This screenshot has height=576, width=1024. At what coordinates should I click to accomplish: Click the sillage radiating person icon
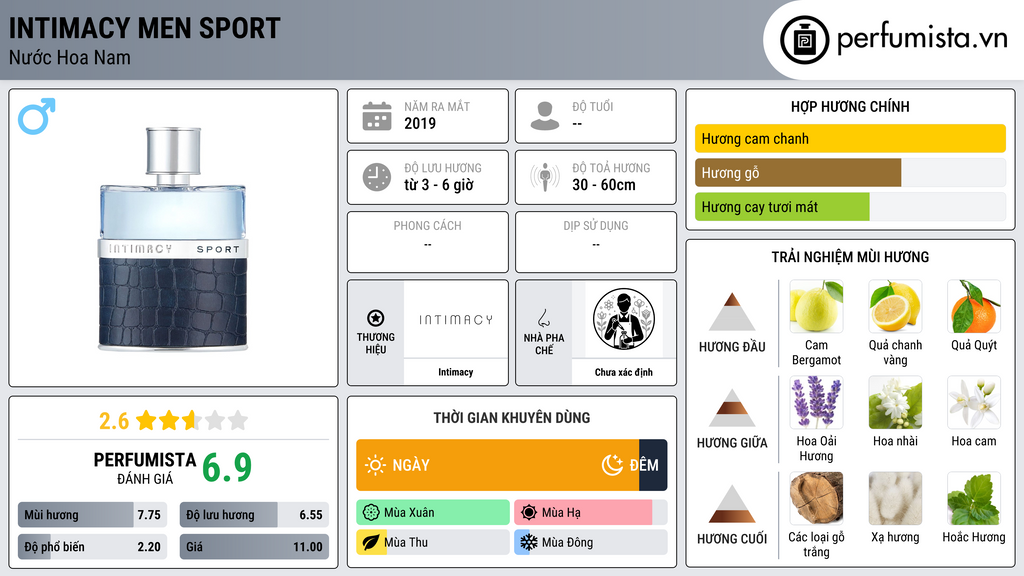pos(545,177)
